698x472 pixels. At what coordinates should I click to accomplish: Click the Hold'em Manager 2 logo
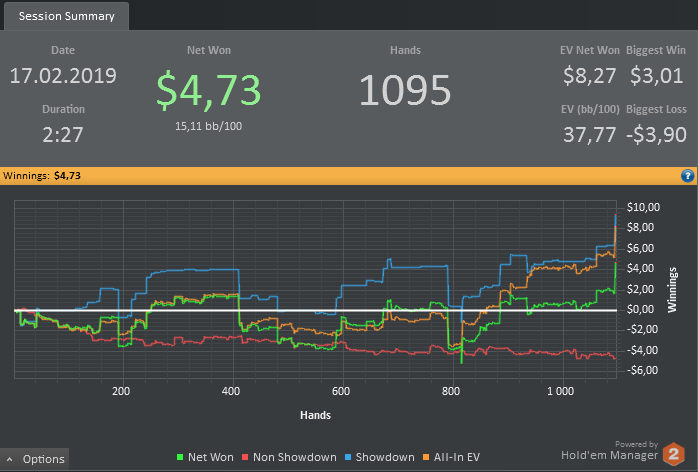(x=673, y=454)
